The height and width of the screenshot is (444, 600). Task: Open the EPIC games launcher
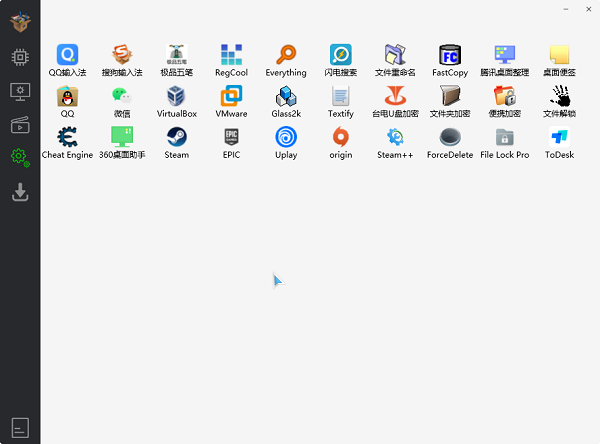coord(232,142)
